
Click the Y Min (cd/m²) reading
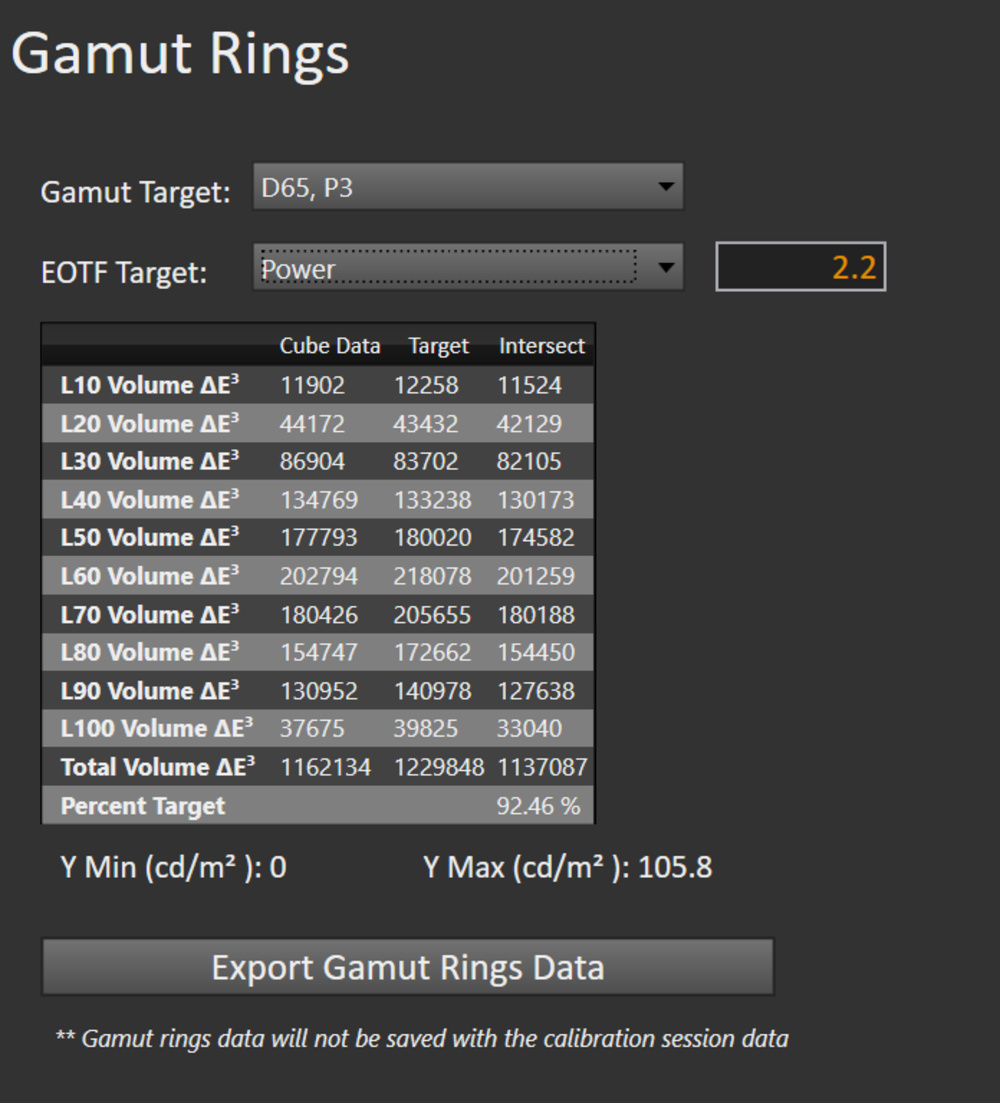coord(173,867)
